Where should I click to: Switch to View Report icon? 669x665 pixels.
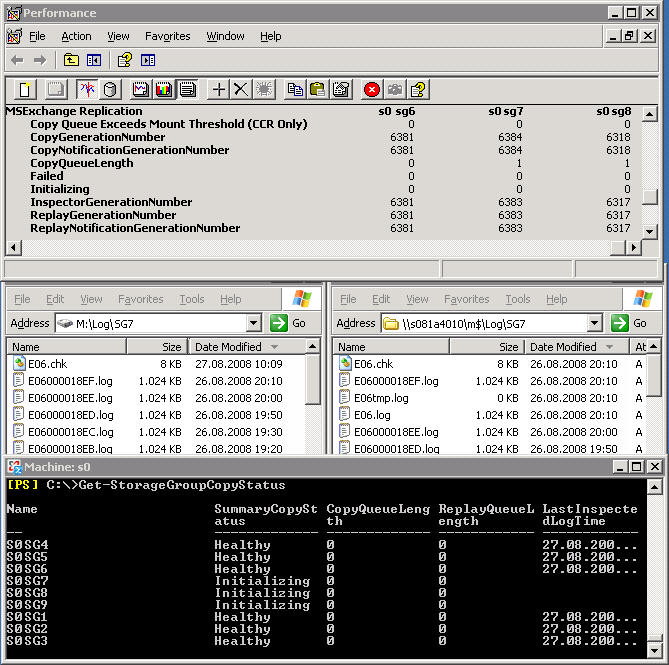point(187,90)
